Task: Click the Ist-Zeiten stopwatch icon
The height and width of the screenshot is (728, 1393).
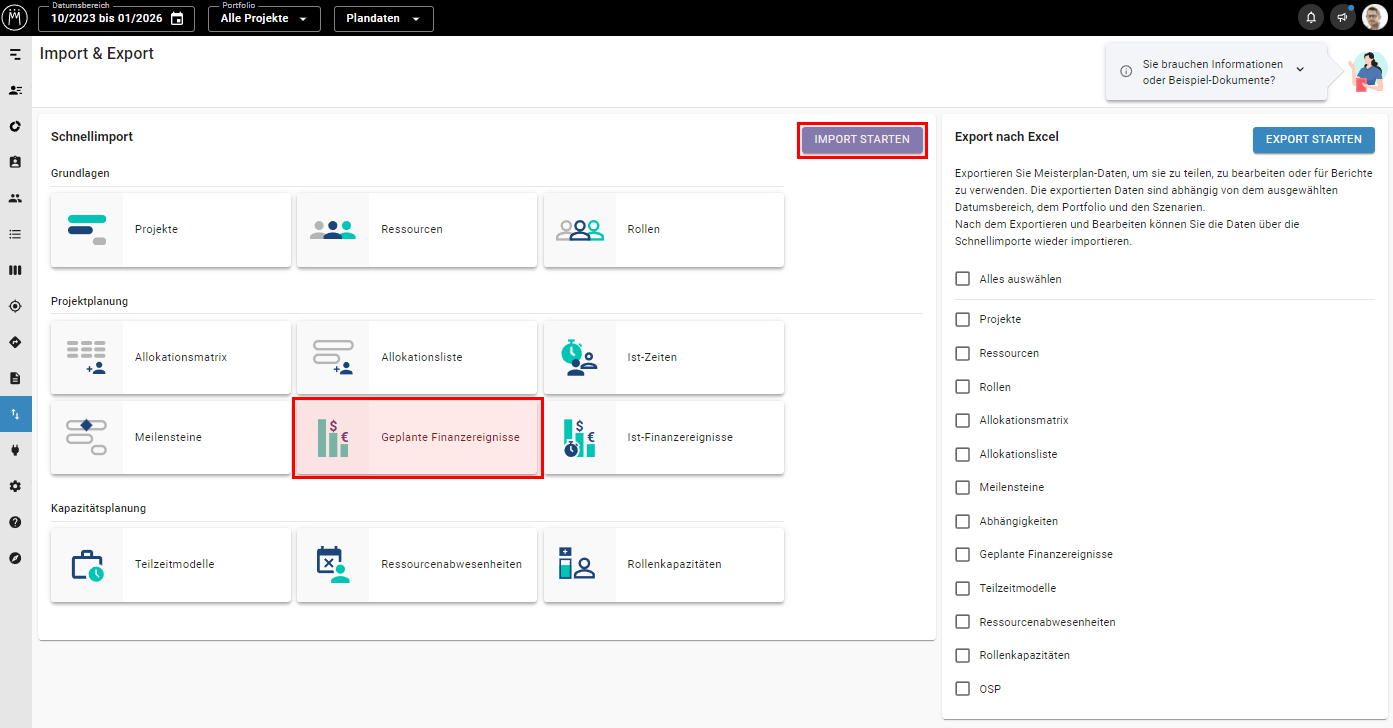Action: [x=579, y=357]
